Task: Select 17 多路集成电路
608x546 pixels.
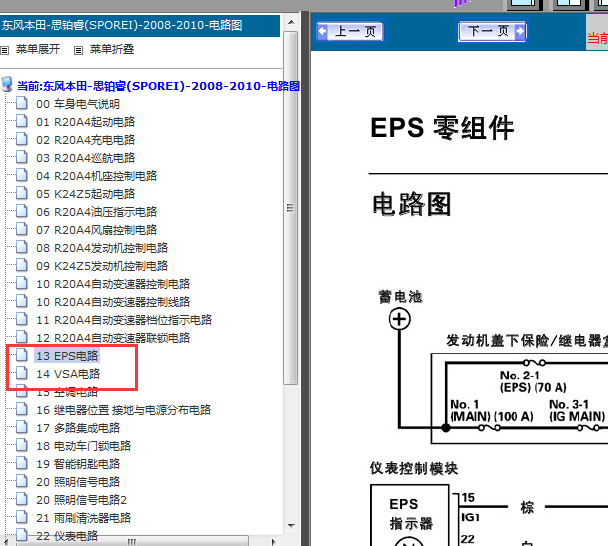Action: pyautogui.click(x=78, y=428)
